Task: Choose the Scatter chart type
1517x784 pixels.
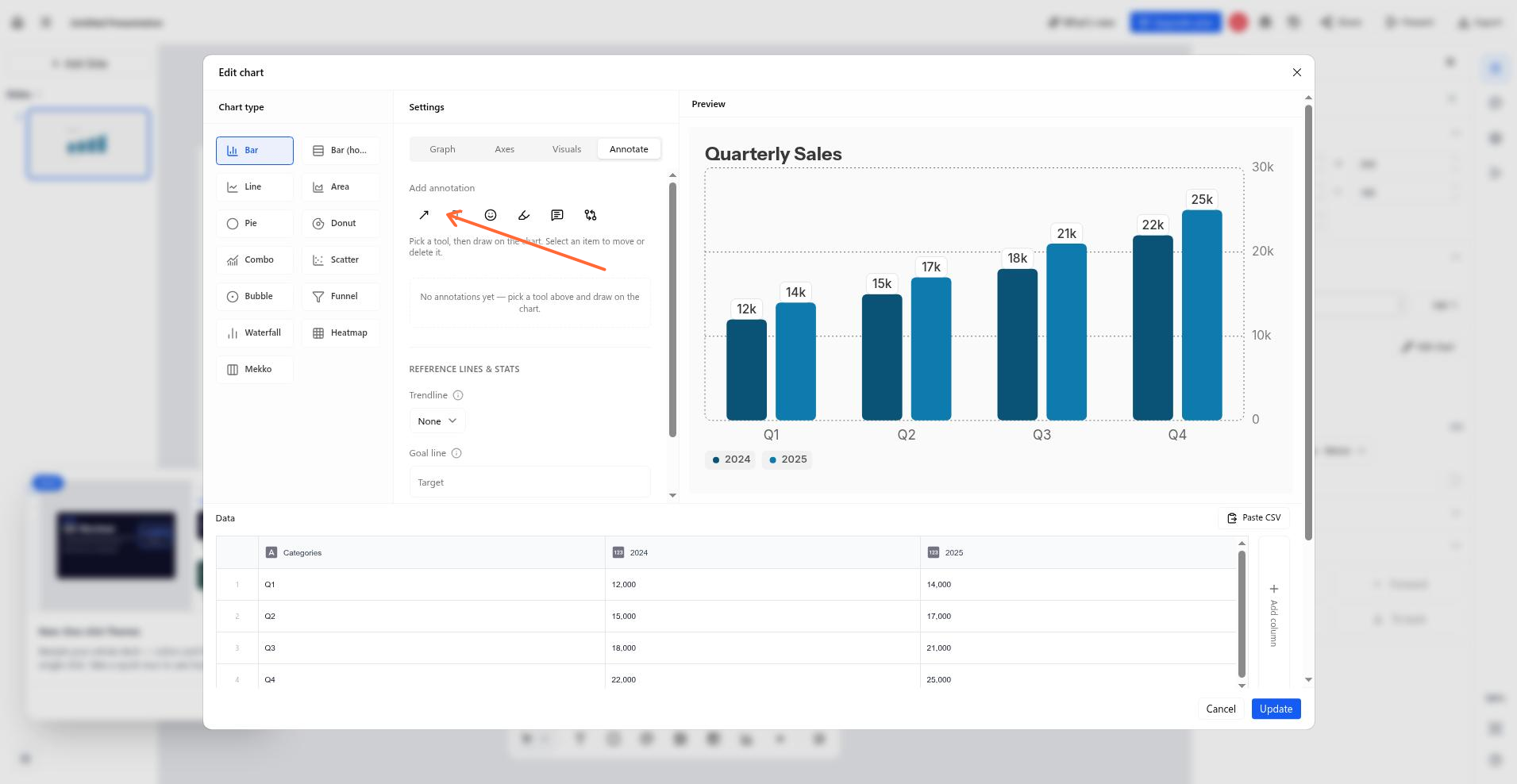Action: pos(341,260)
